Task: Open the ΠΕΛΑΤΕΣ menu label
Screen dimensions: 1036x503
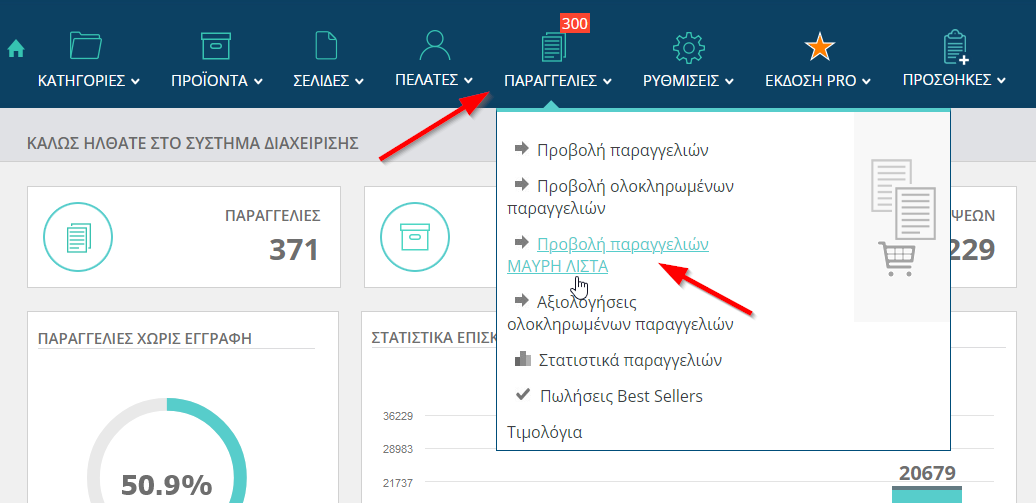Action: [x=427, y=80]
